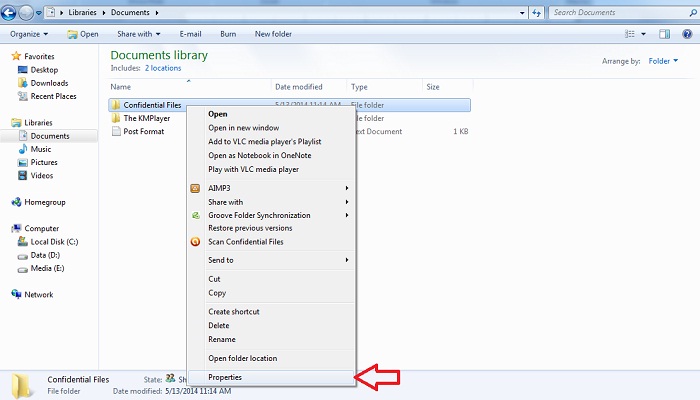This screenshot has height=400, width=700.
Task: Expand Groove Folder Synchronization submenu
Action: coord(271,215)
